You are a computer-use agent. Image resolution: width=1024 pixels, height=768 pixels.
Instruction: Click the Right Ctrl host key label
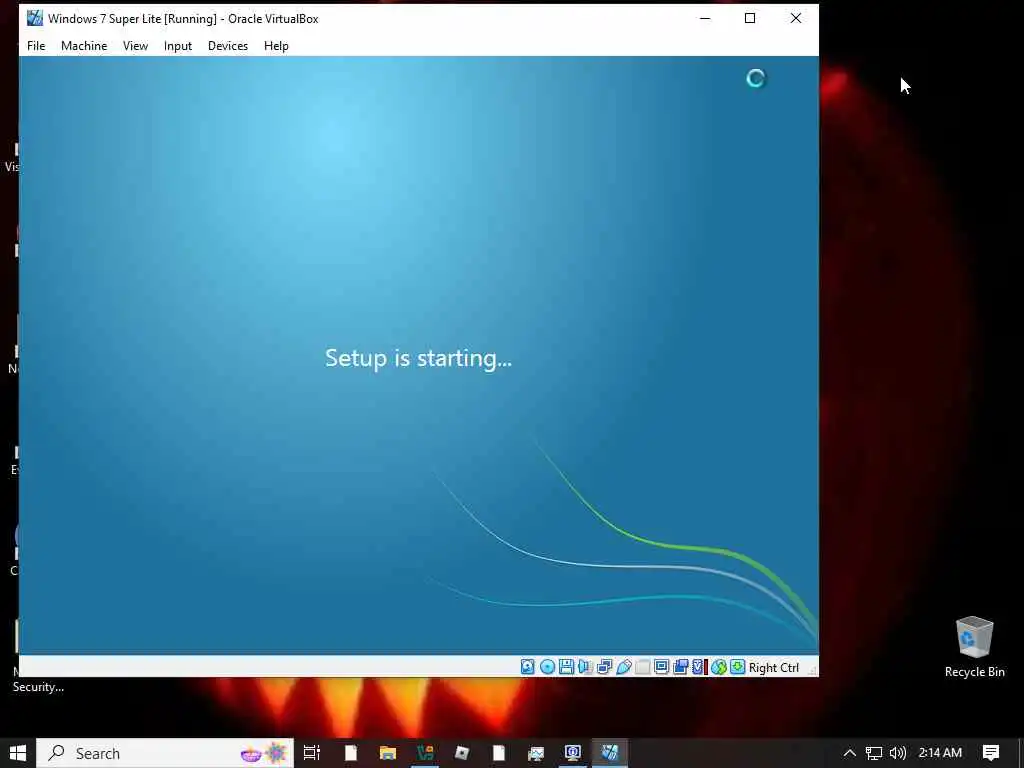pos(774,667)
